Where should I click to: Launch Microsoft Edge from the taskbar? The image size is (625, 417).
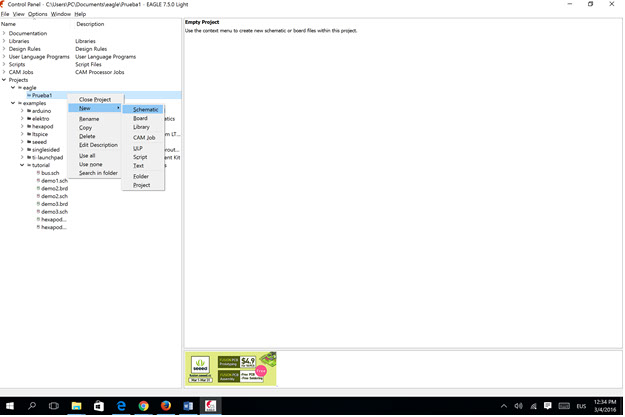coord(121,406)
